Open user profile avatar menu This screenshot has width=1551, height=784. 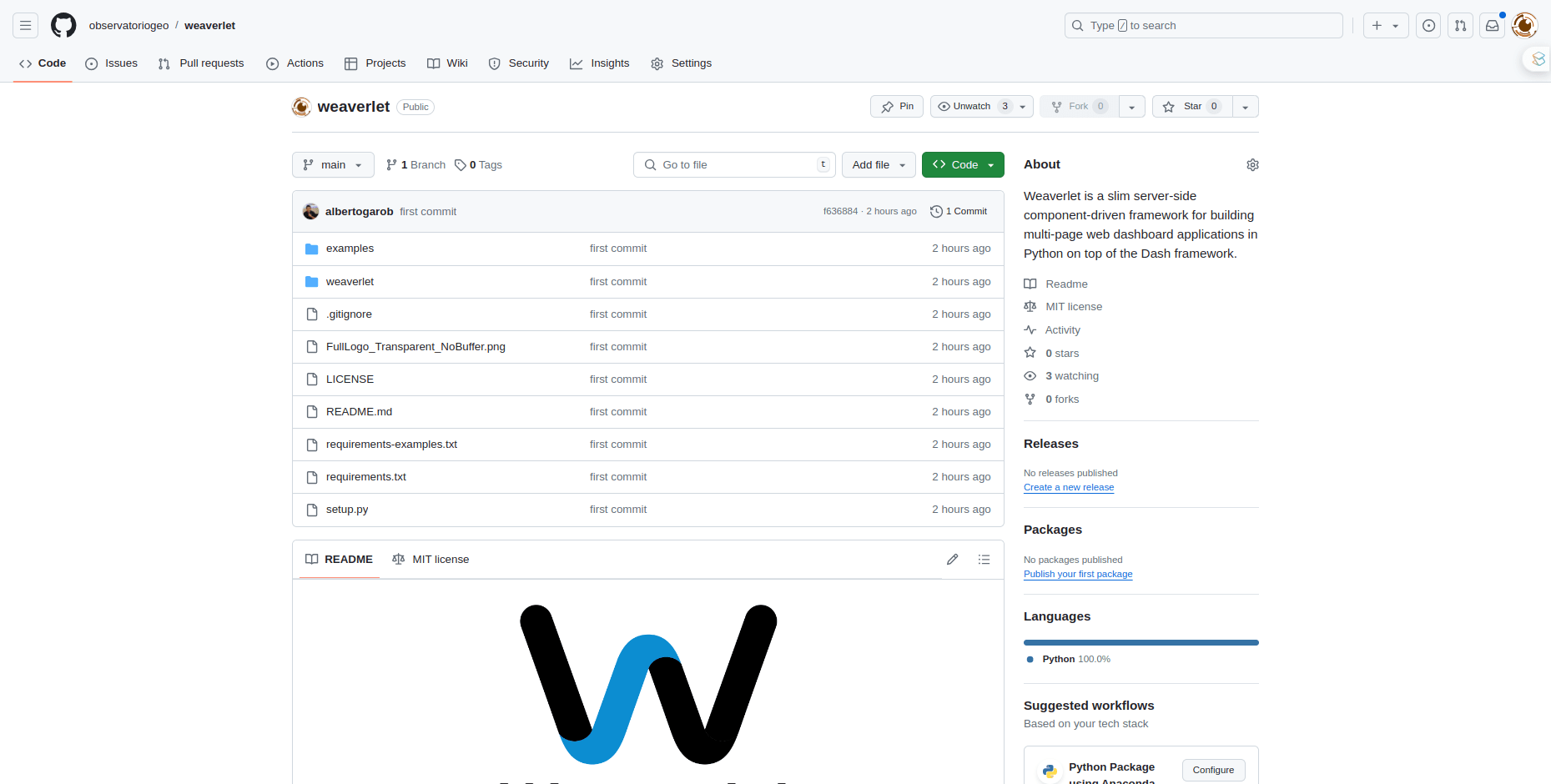(x=1524, y=26)
